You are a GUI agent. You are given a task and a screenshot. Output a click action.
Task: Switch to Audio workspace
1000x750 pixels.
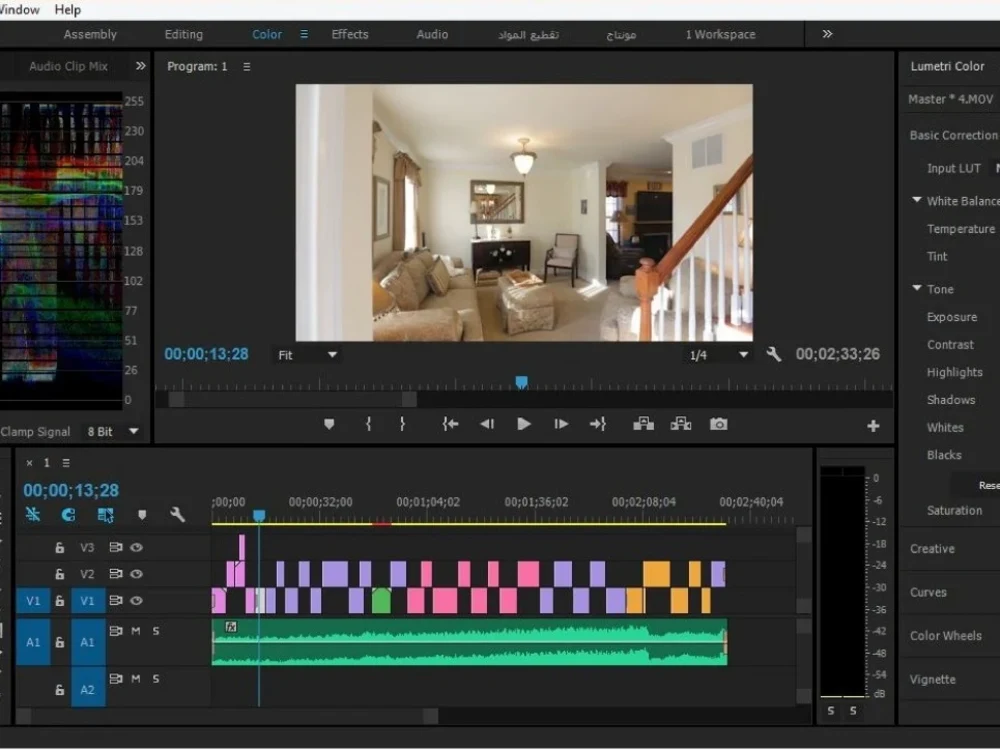[432, 34]
